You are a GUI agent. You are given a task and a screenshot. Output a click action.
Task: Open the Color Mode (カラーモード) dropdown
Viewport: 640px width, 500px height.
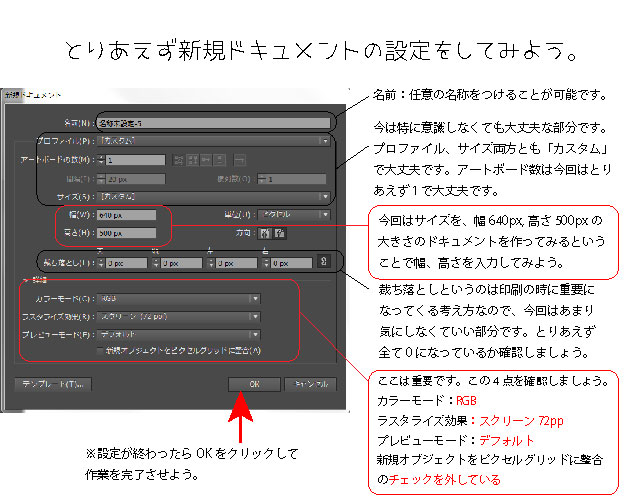pos(178,299)
